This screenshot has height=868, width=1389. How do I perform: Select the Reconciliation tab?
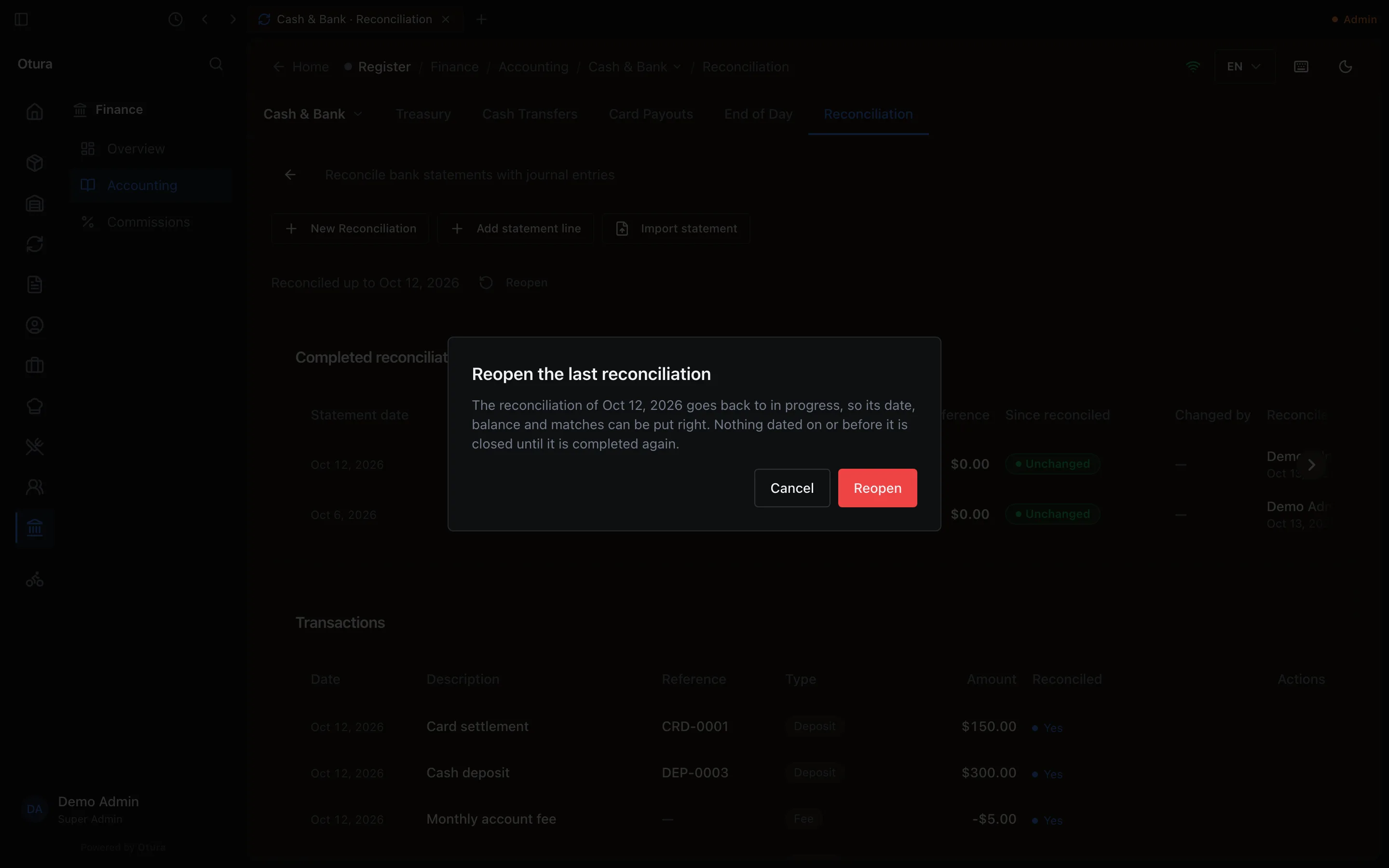[x=869, y=114]
